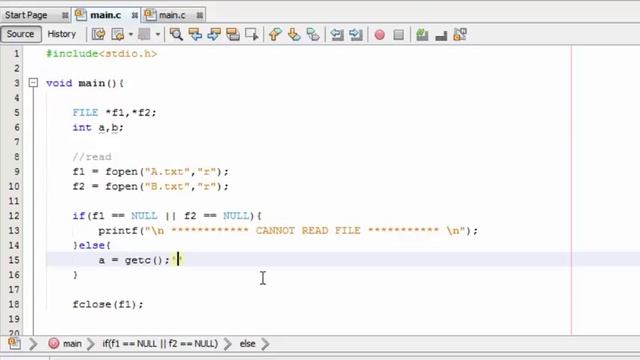Screen dimensions: 640x360
Task: Click the else breadcrumb
Action: tap(247, 344)
